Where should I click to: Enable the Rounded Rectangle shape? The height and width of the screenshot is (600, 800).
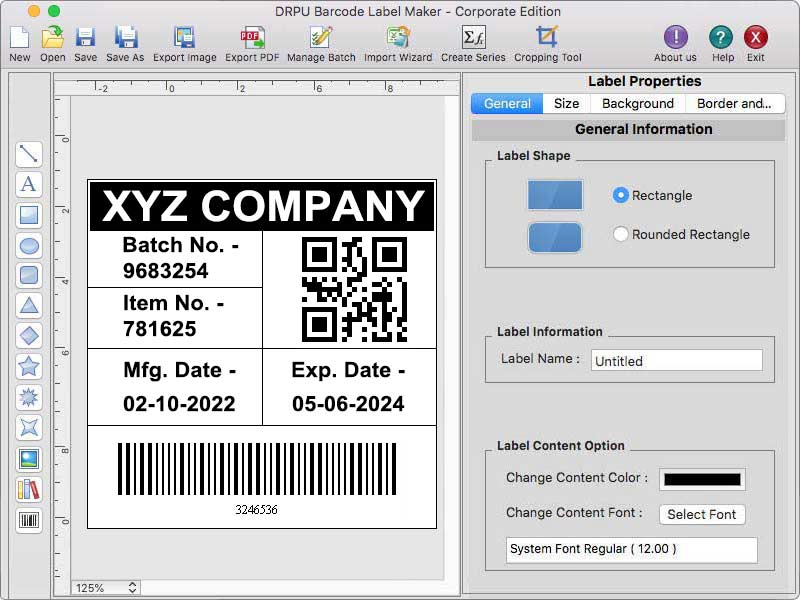(619, 234)
